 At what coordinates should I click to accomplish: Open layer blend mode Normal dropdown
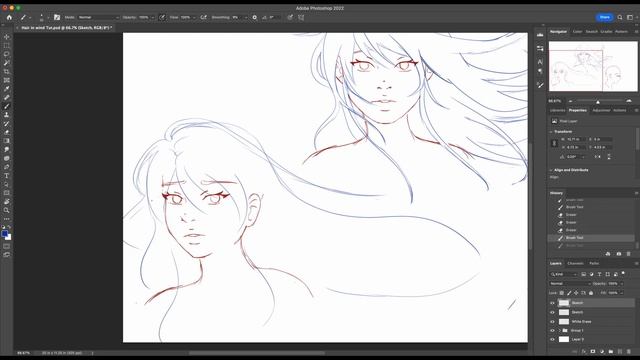(x=569, y=283)
